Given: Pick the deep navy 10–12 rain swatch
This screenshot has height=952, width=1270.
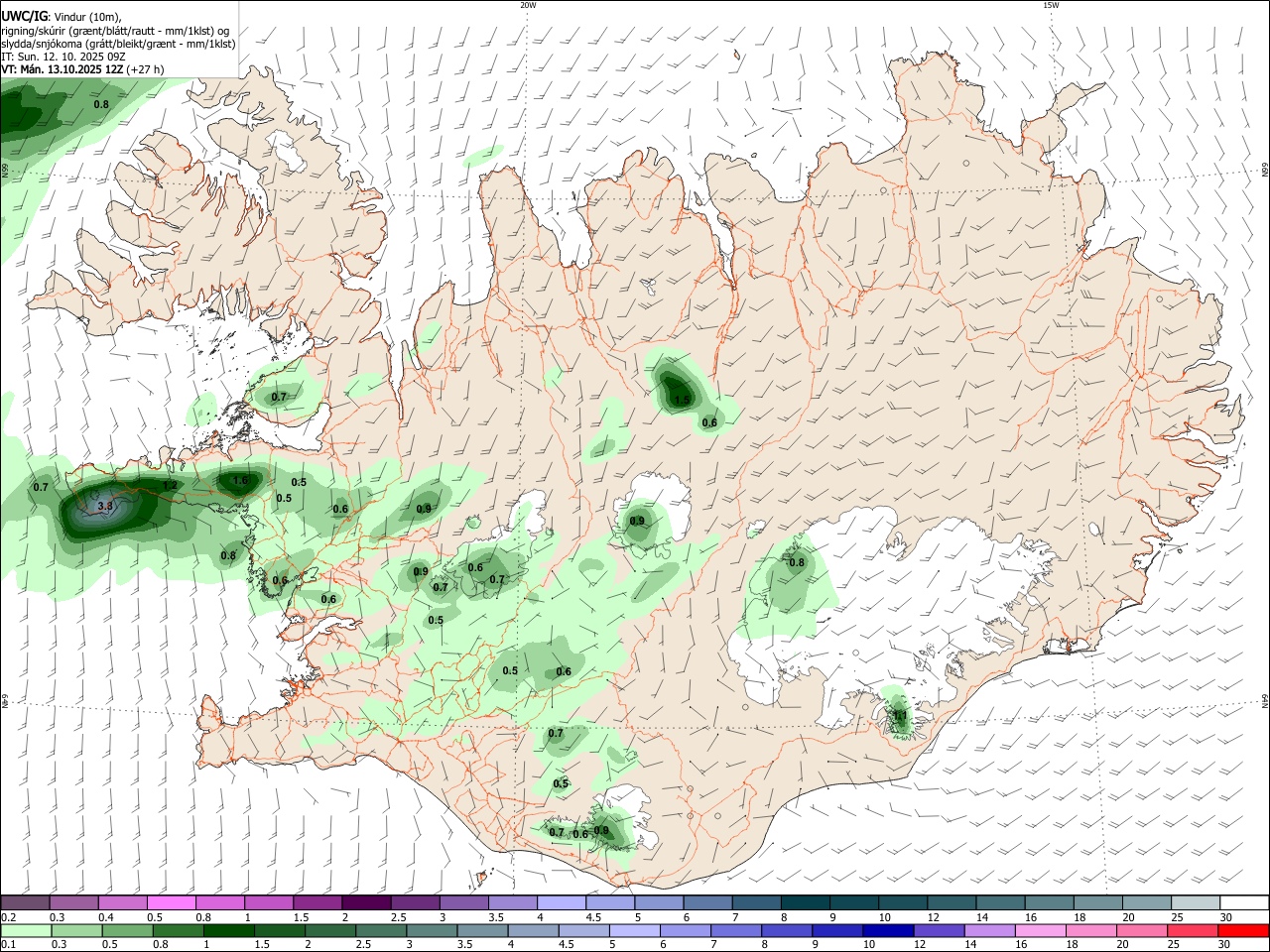Looking at the screenshot, I should [x=886, y=930].
